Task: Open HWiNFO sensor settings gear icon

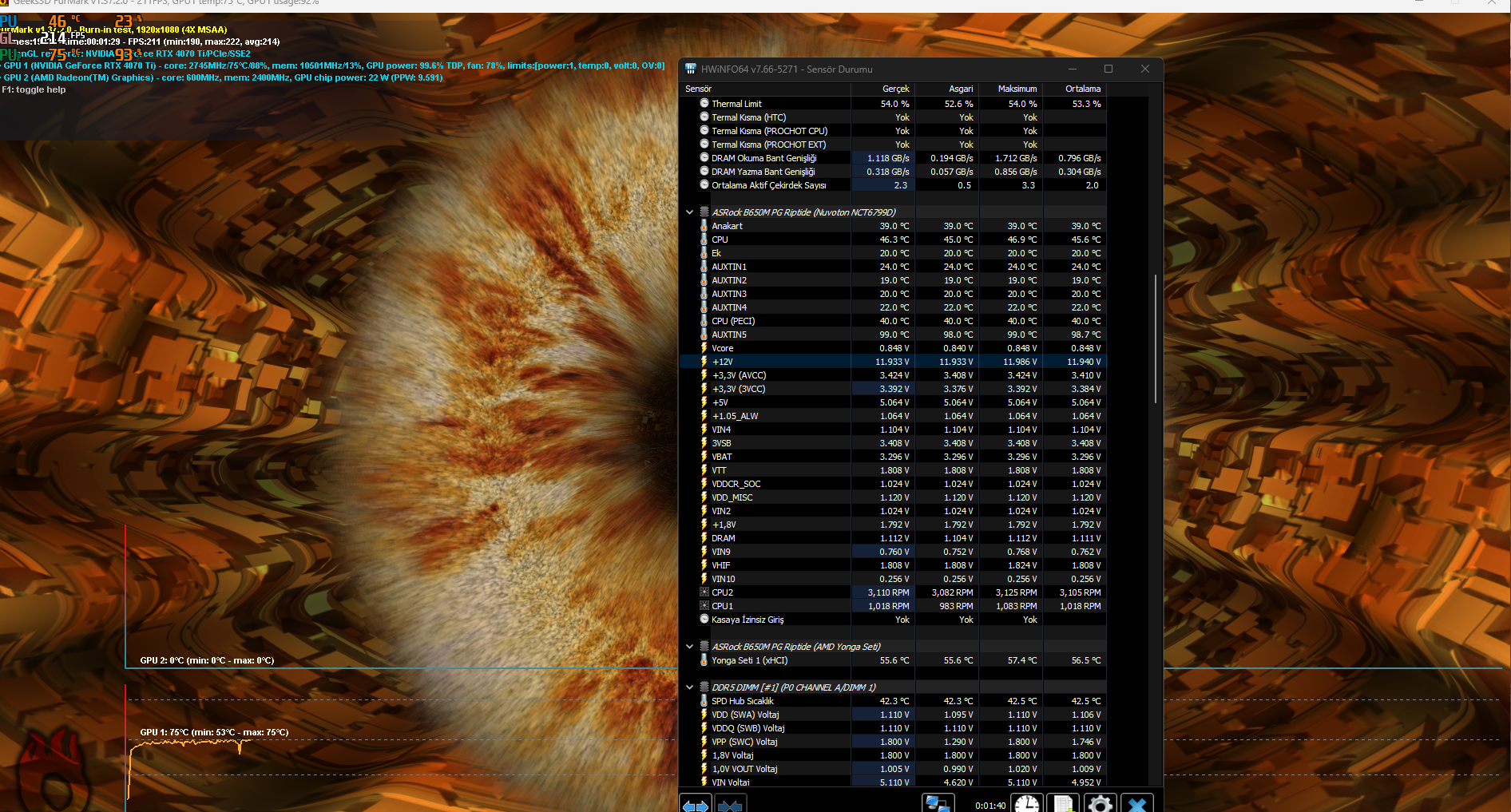Action: click(1100, 804)
